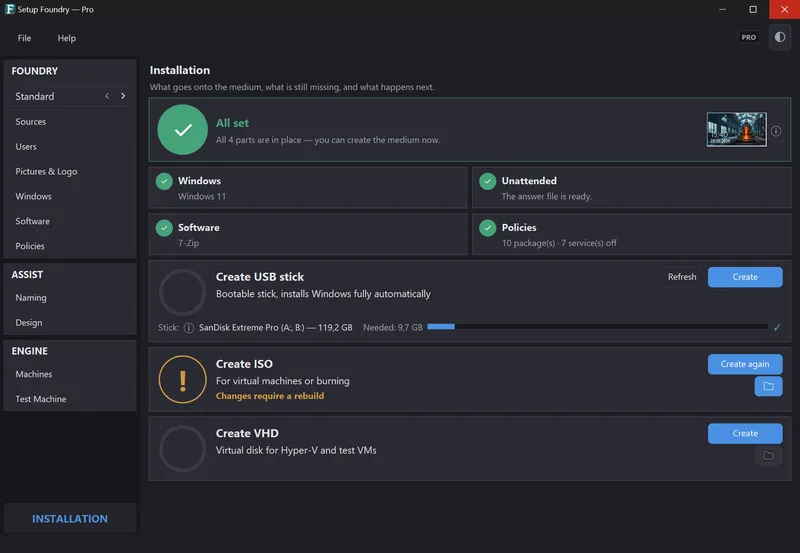This screenshot has width=800, height=553.
Task: Click the Setup Foundry app logo in title bar
Action: [x=10, y=9]
